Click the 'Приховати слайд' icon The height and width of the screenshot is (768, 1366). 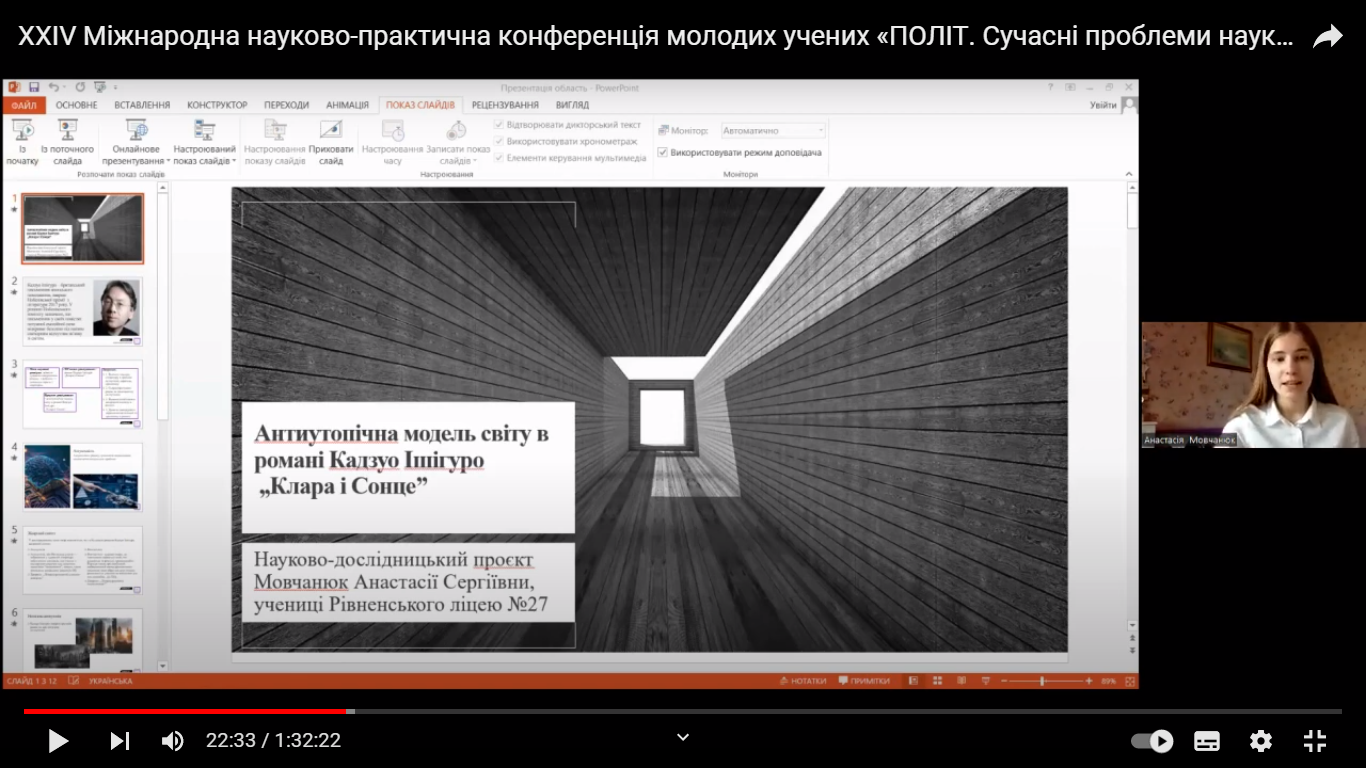(331, 131)
